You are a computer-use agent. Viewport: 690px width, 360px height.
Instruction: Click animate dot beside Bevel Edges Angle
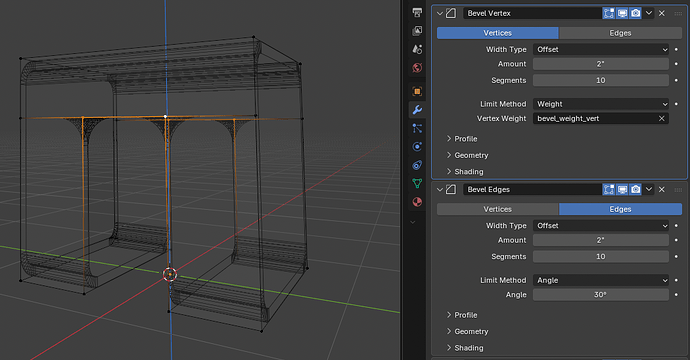coord(676,294)
